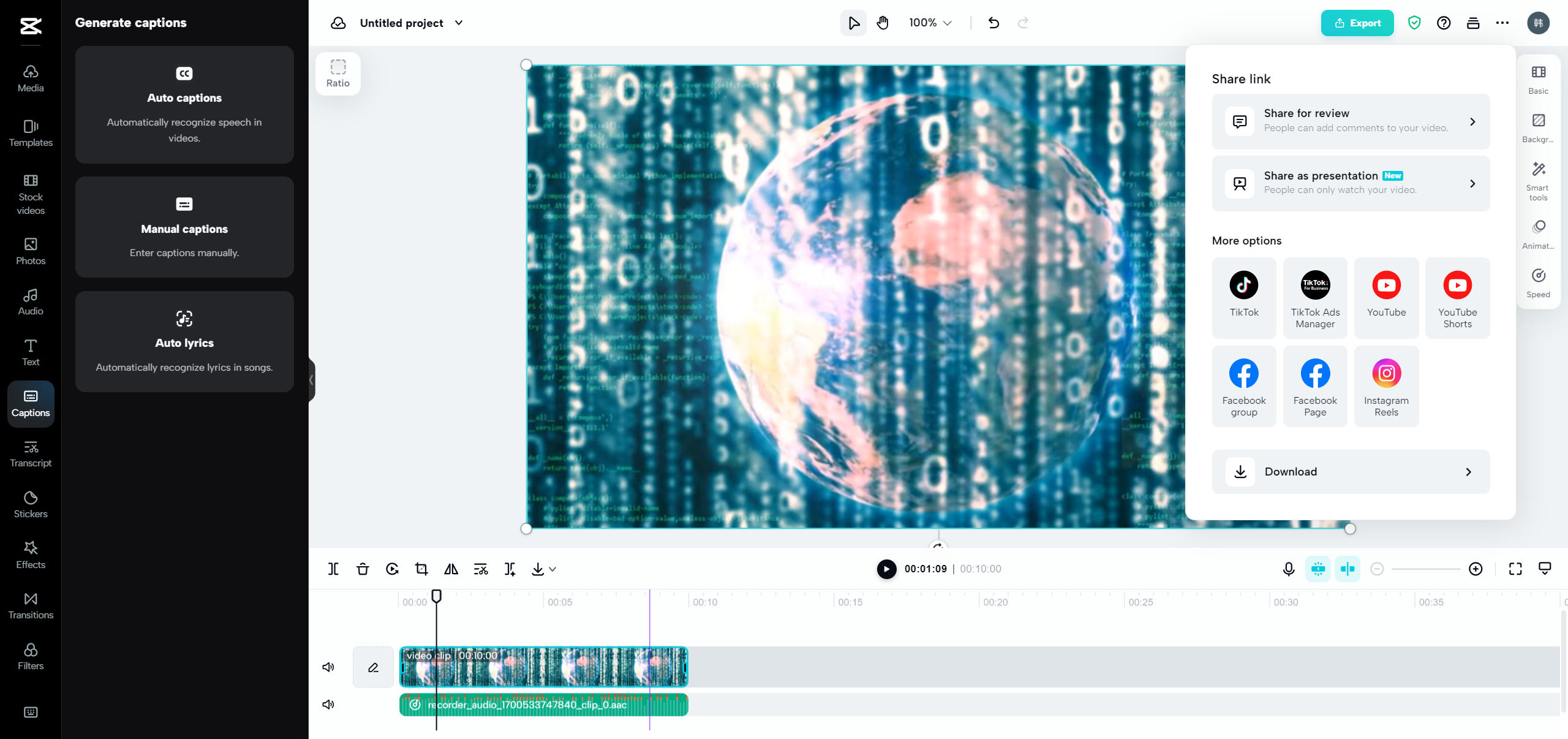
Task: Open the Effects panel
Action: (x=30, y=555)
